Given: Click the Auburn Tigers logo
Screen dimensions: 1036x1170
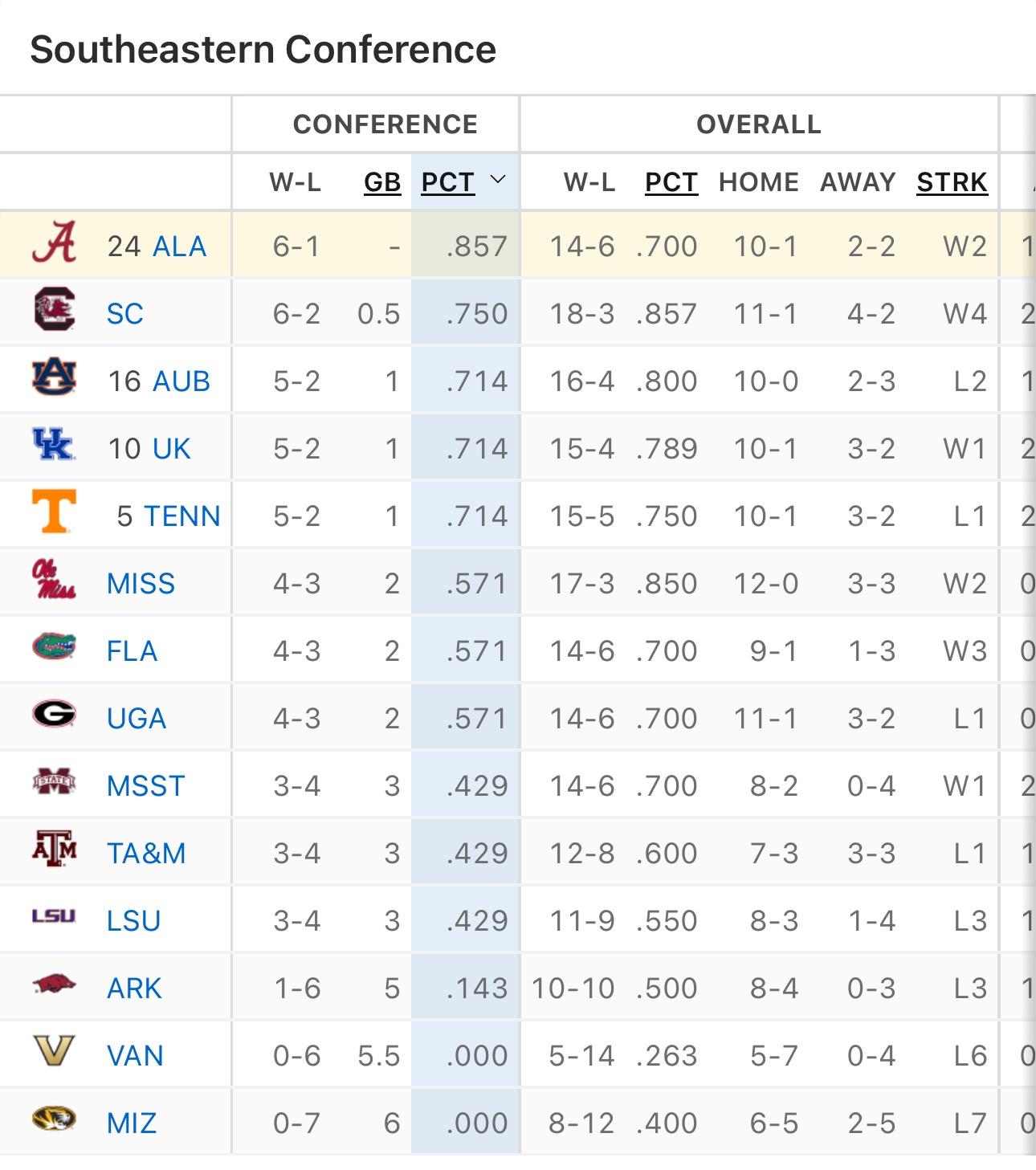Looking at the screenshot, I should pos(54,378).
